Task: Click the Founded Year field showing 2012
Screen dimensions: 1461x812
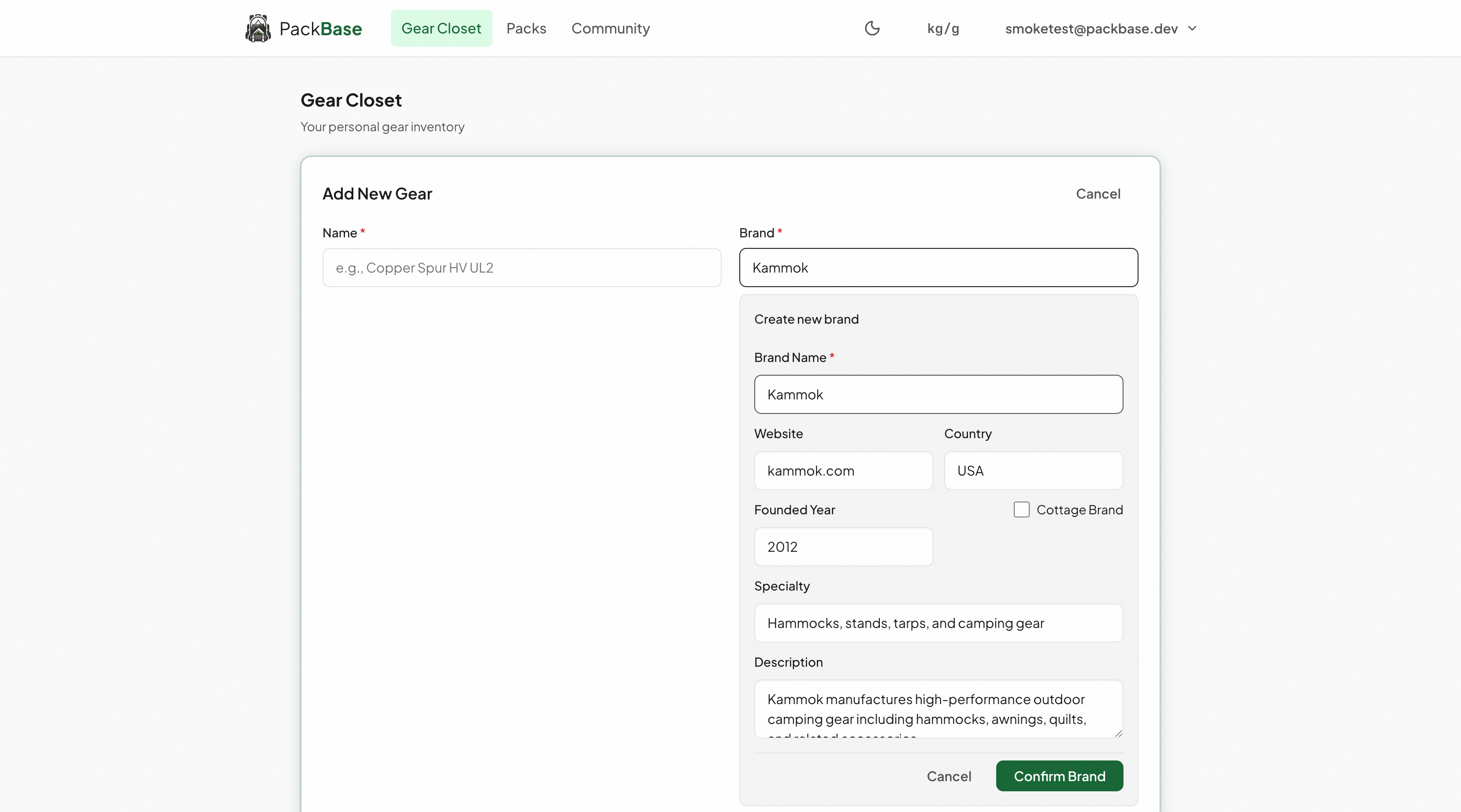Action: point(843,546)
